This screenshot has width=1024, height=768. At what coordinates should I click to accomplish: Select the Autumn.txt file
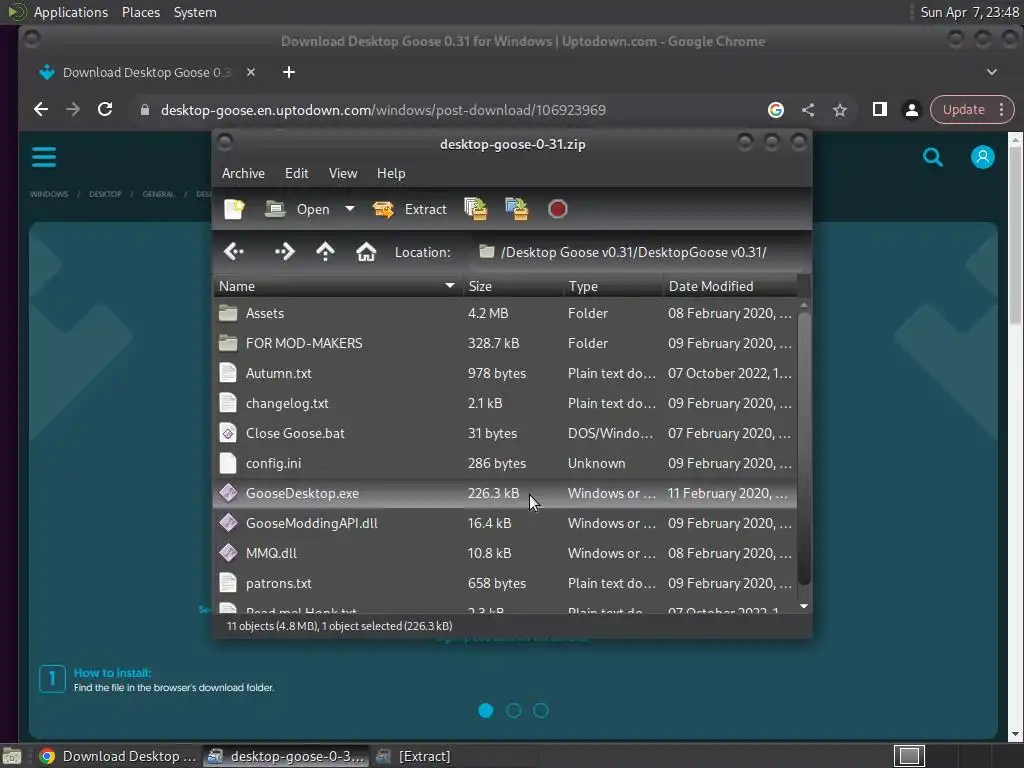click(x=505, y=374)
